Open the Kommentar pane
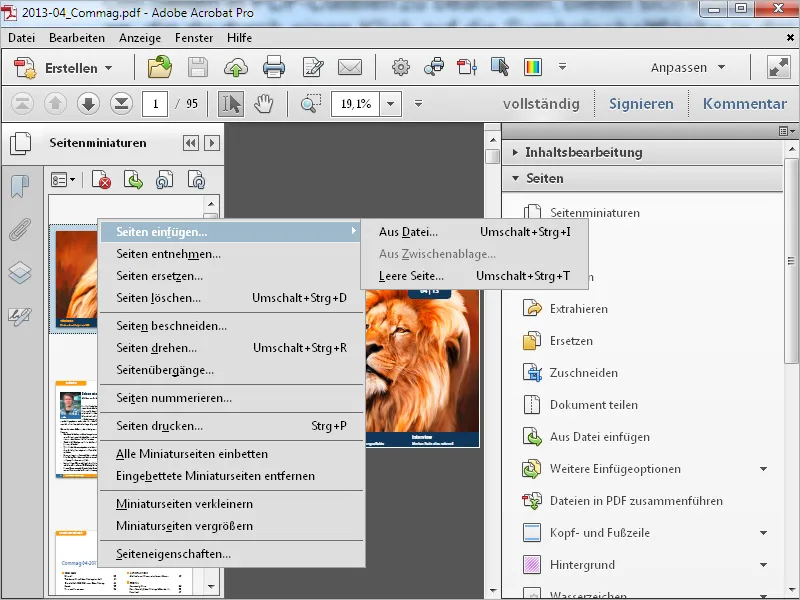Image resolution: width=800 pixels, height=600 pixels. click(744, 104)
